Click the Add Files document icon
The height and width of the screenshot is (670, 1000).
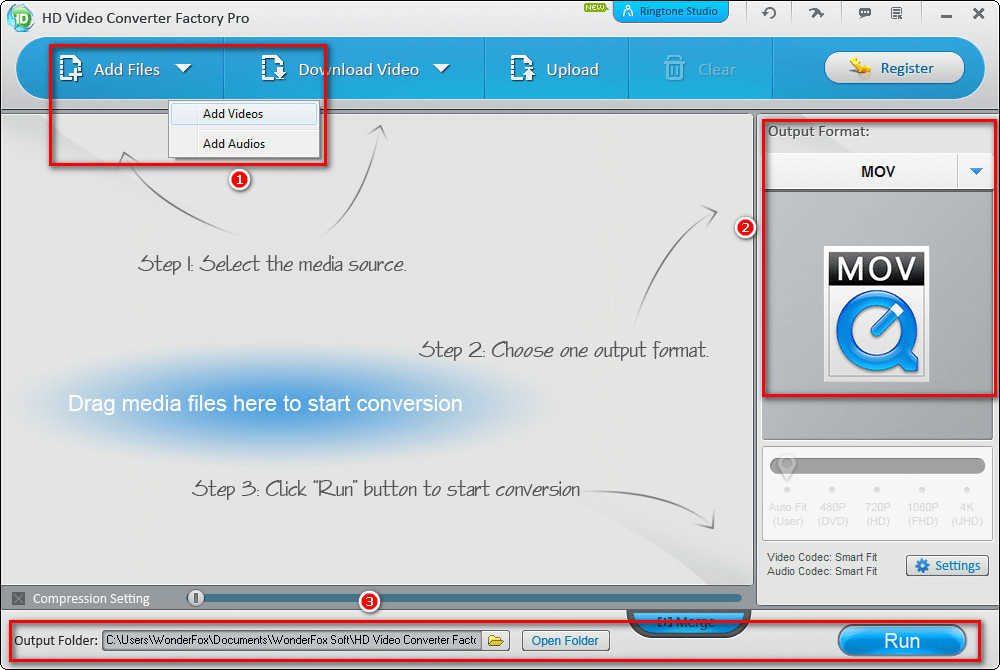(71, 68)
